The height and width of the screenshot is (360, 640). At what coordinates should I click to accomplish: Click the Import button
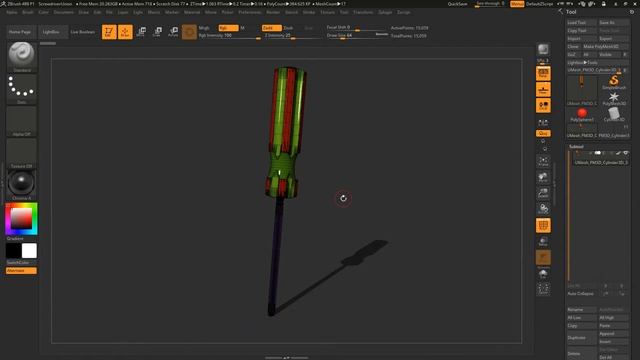click(581, 38)
